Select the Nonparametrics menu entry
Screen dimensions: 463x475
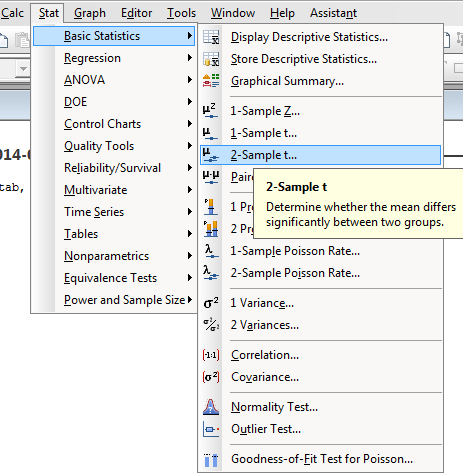pyautogui.click(x=114, y=256)
